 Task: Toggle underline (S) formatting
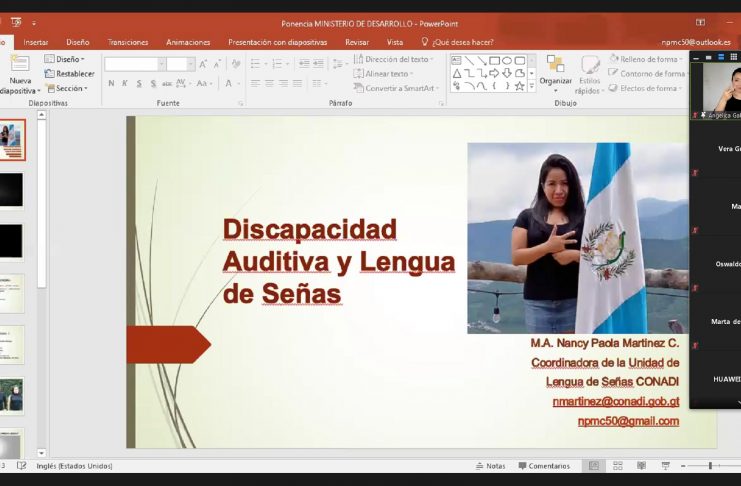tap(138, 84)
